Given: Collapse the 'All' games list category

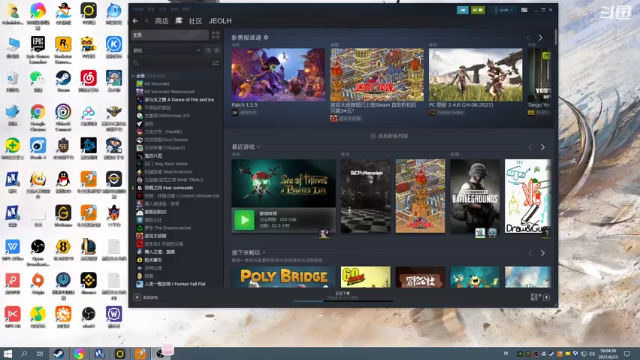Looking at the screenshot, I should point(133,76).
